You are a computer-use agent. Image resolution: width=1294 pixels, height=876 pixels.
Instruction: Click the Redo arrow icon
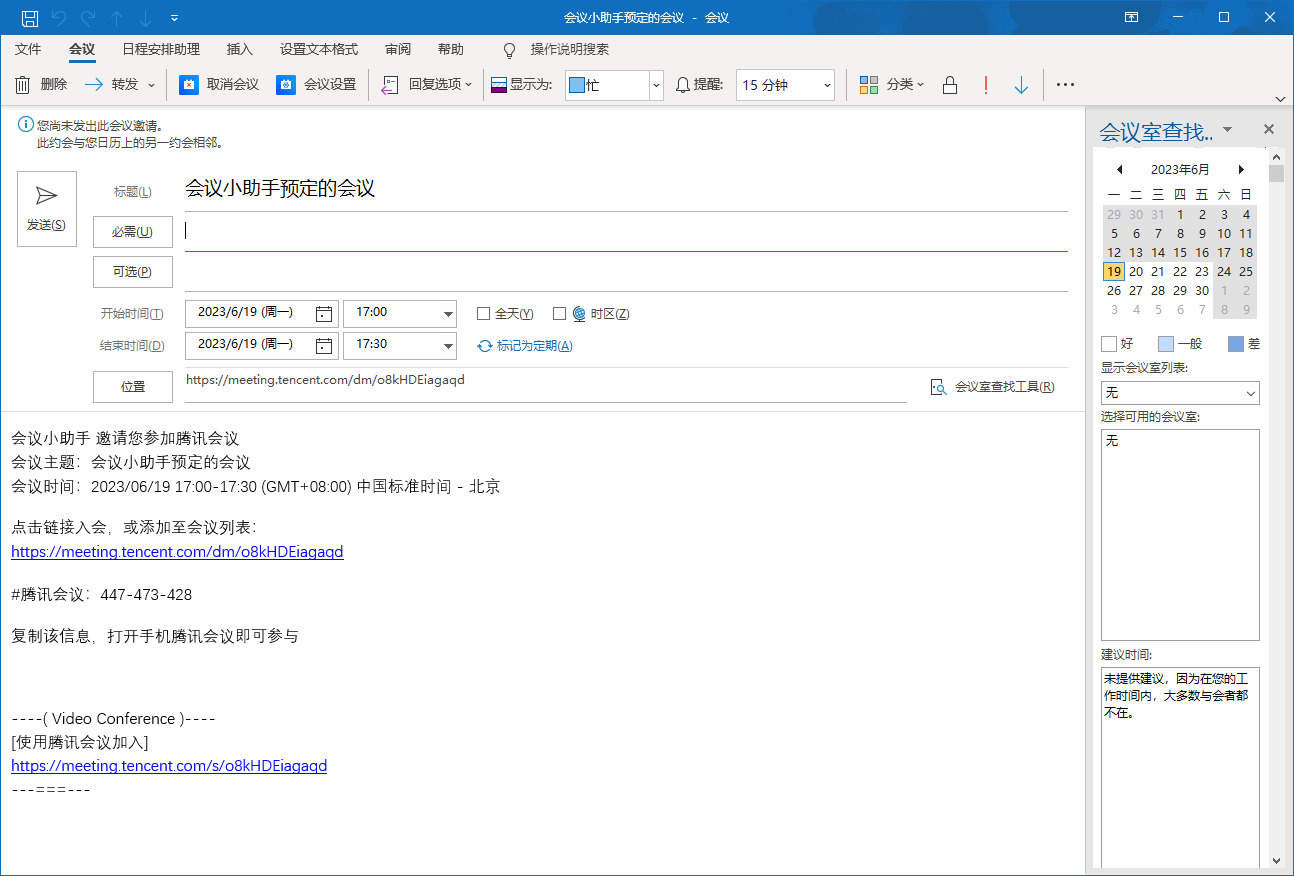tap(88, 18)
